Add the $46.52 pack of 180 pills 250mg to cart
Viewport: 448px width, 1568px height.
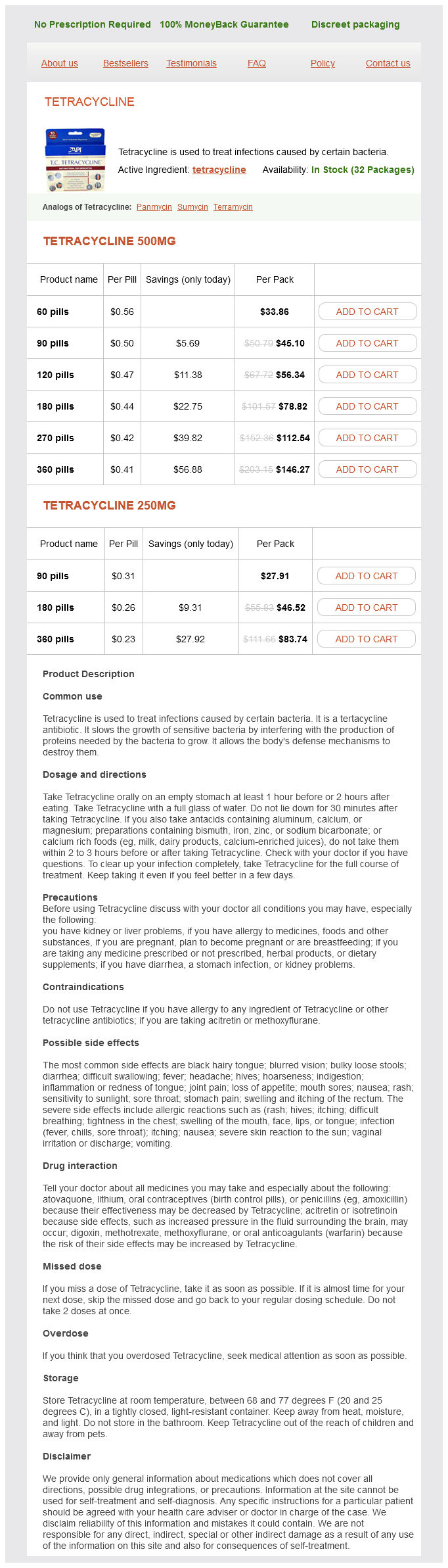tap(367, 607)
